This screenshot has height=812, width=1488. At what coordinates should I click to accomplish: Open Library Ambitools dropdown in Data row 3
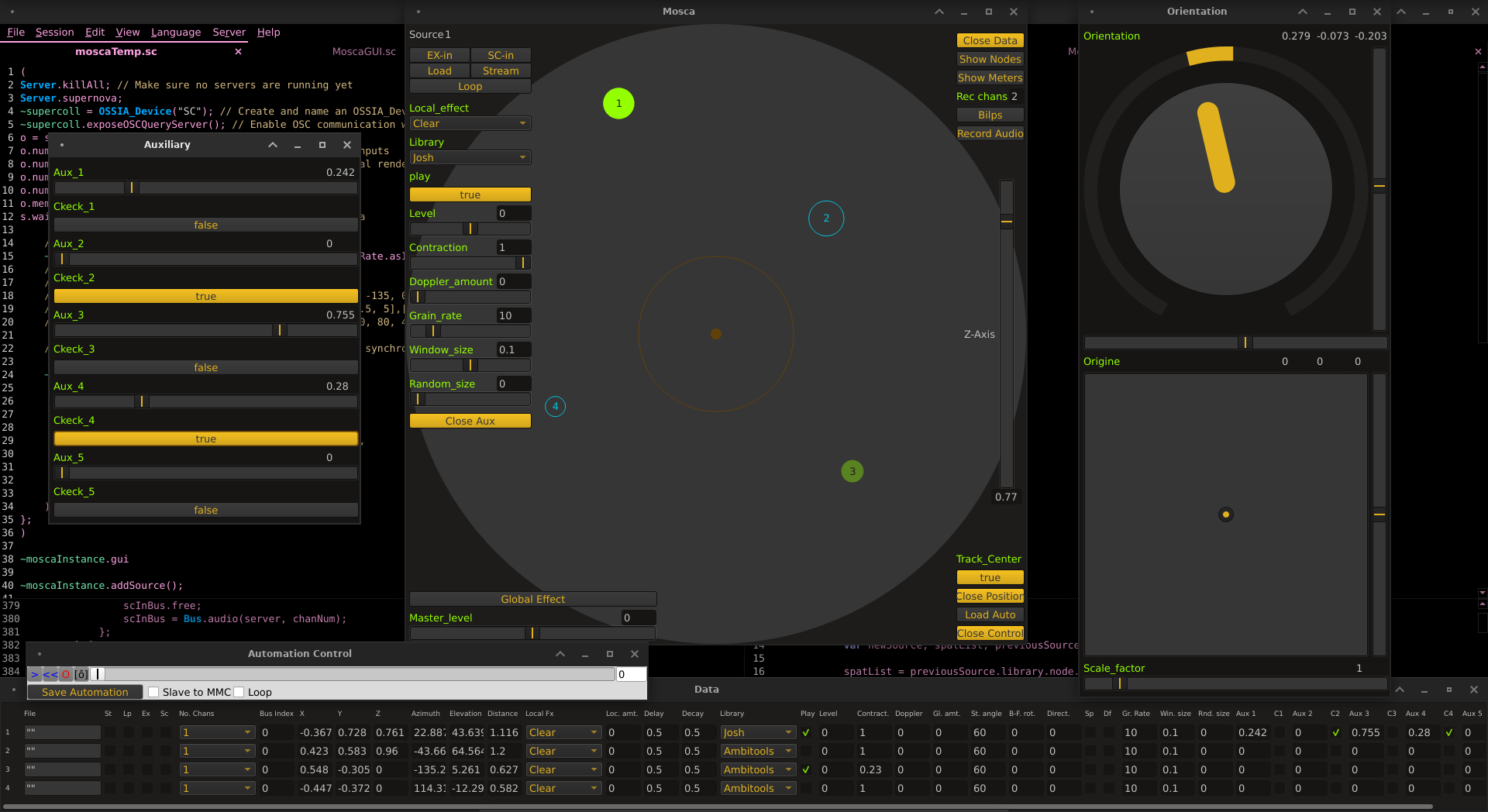[758, 769]
